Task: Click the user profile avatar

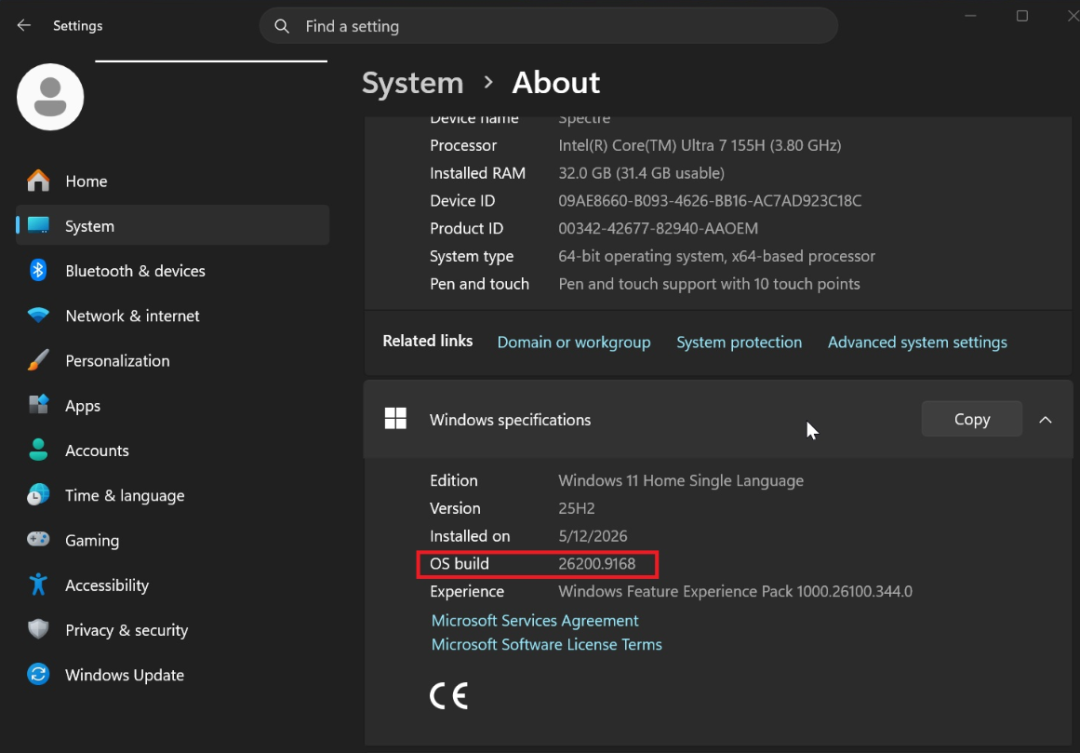Action: coord(50,96)
